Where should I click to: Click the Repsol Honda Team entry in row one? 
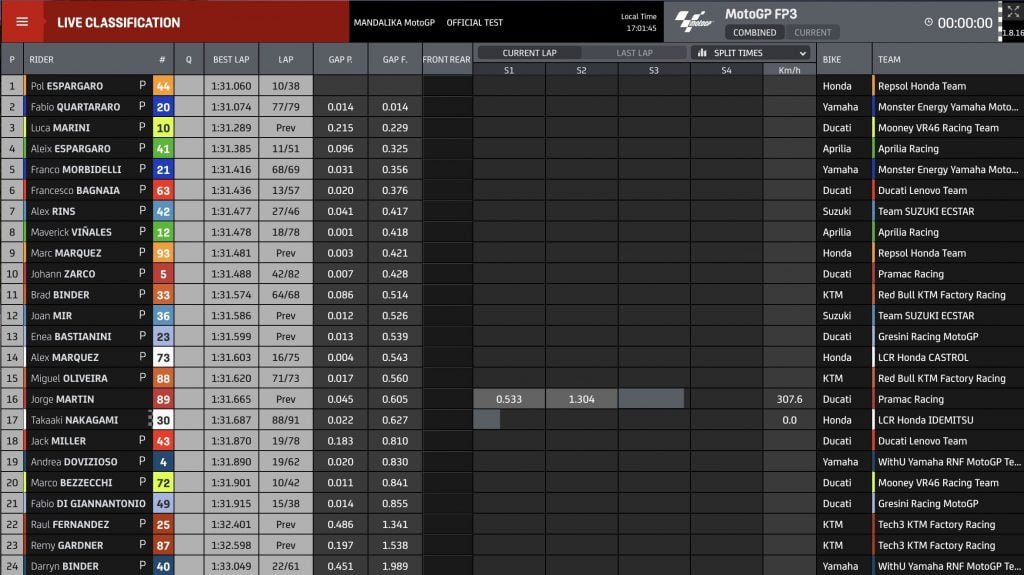[921, 86]
